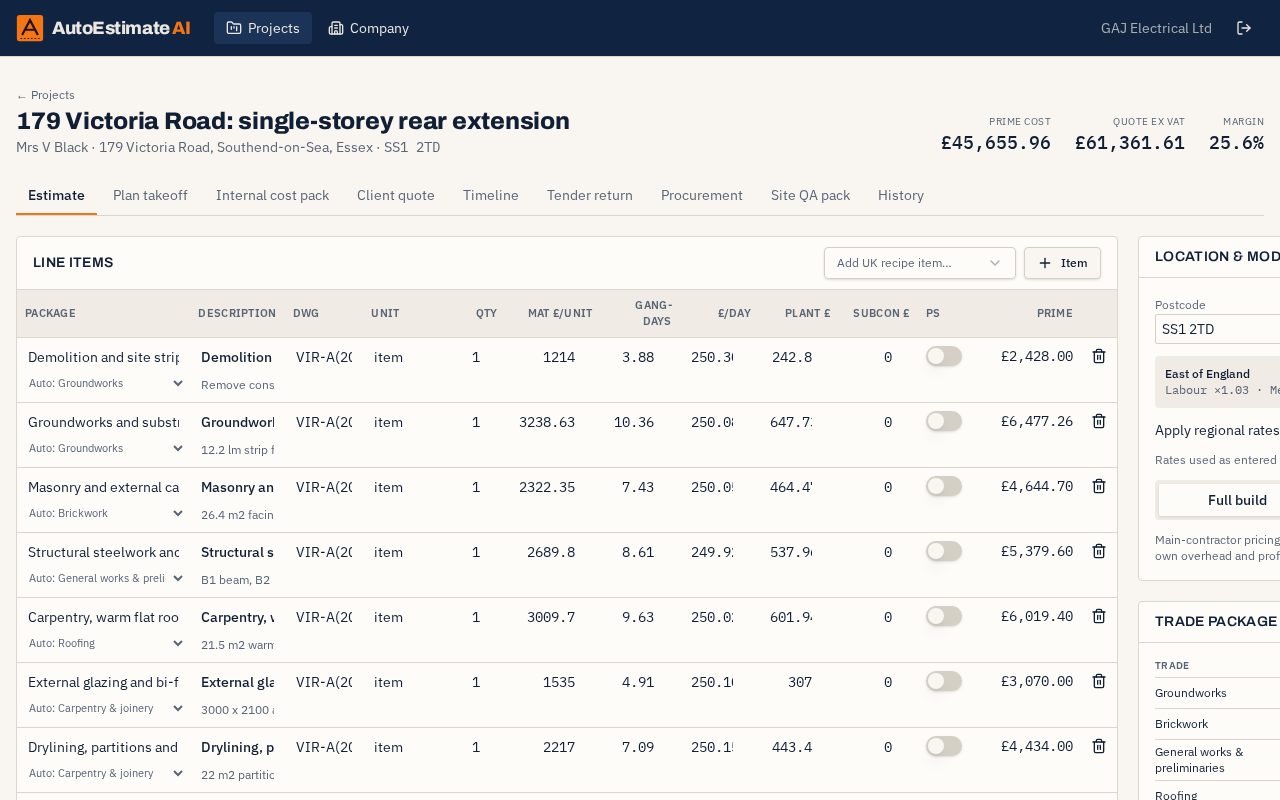
Task: Switch to the Procurement tab
Action: click(x=702, y=195)
